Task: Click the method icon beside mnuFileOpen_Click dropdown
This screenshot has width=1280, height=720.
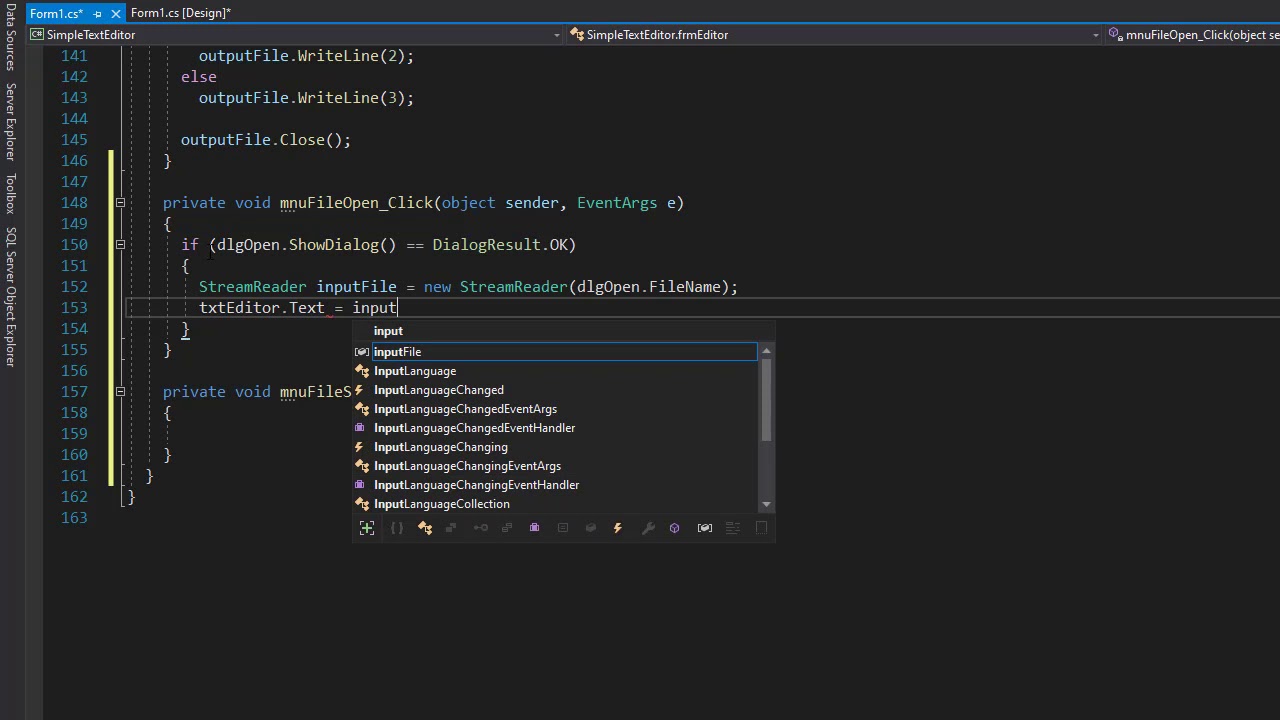Action: [x=1116, y=35]
